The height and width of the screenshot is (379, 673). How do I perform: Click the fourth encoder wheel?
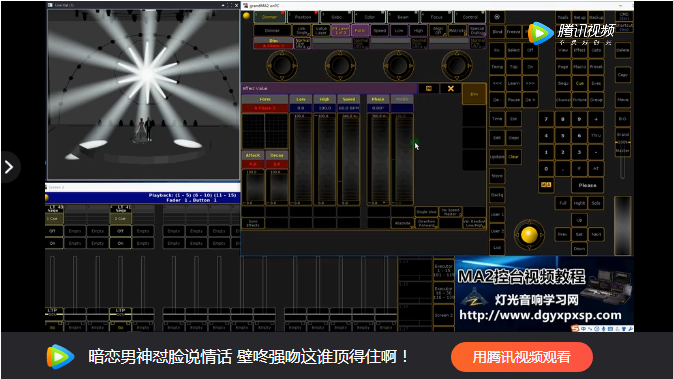pyautogui.click(x=456, y=65)
